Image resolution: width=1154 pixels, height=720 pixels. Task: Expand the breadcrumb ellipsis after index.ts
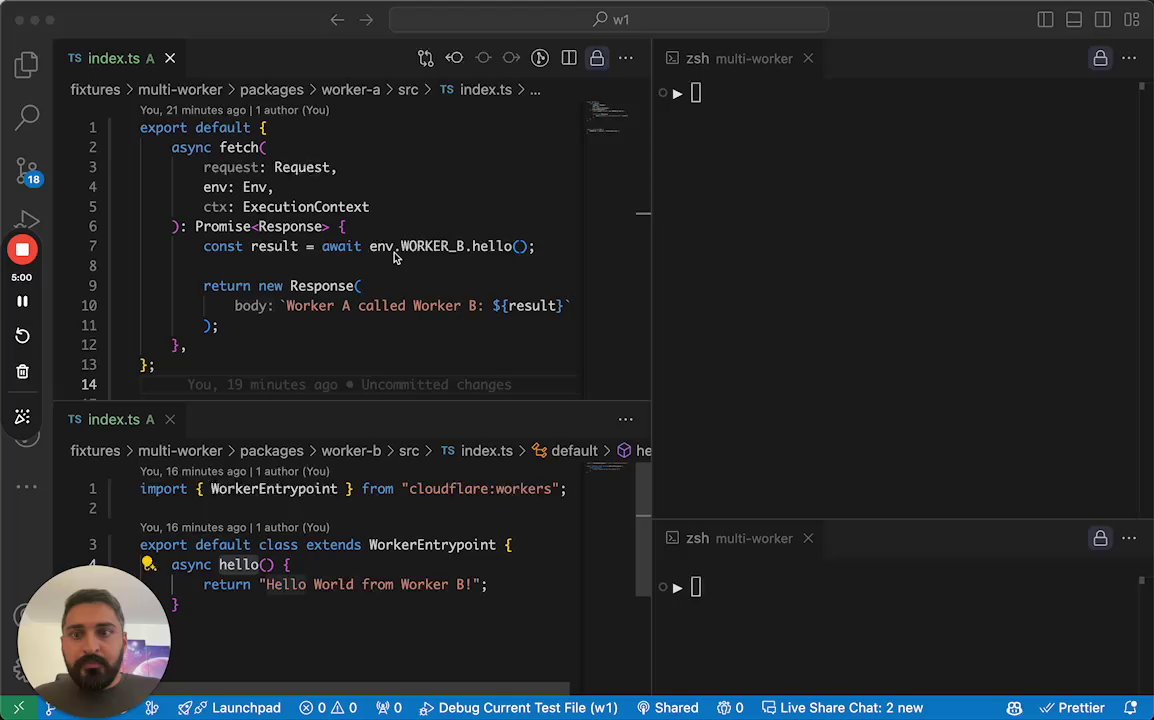click(x=535, y=90)
